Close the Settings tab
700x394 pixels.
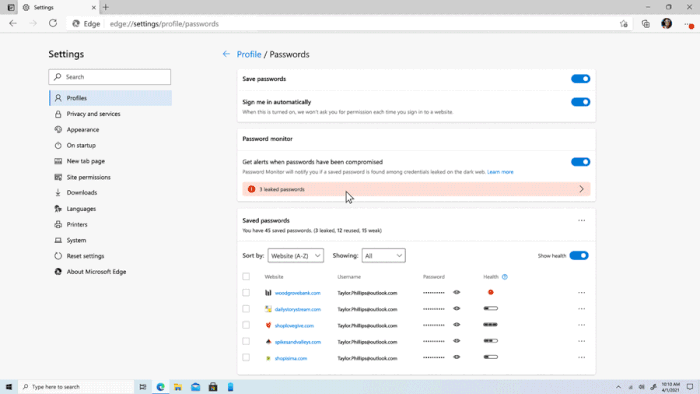[94, 8]
